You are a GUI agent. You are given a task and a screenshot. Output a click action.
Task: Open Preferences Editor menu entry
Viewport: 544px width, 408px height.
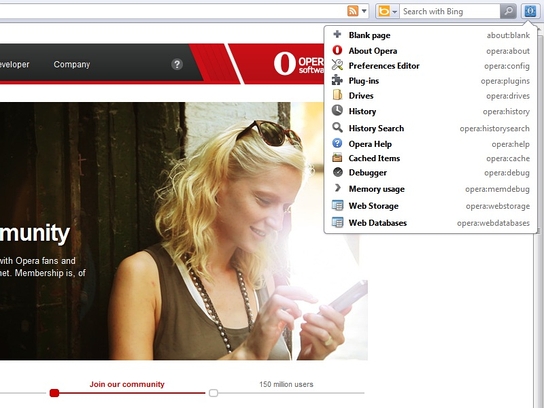click(431, 66)
